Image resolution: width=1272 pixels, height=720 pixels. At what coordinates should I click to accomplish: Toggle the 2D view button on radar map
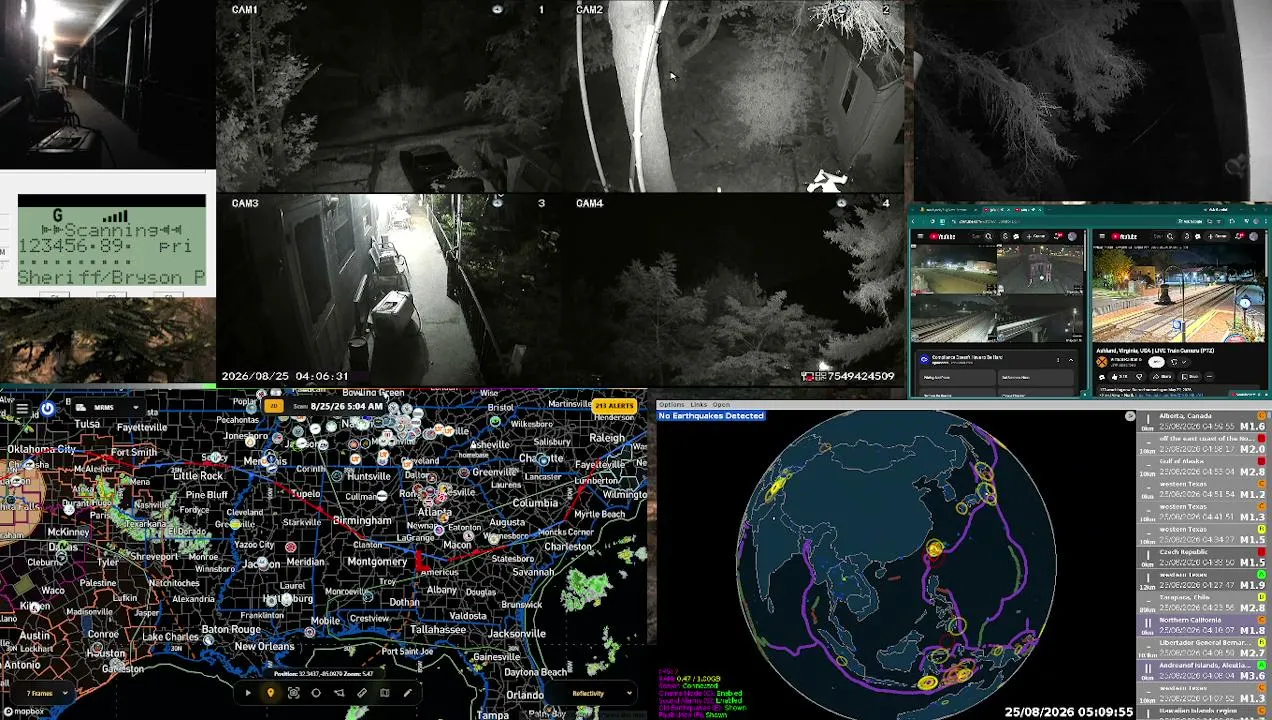point(273,406)
